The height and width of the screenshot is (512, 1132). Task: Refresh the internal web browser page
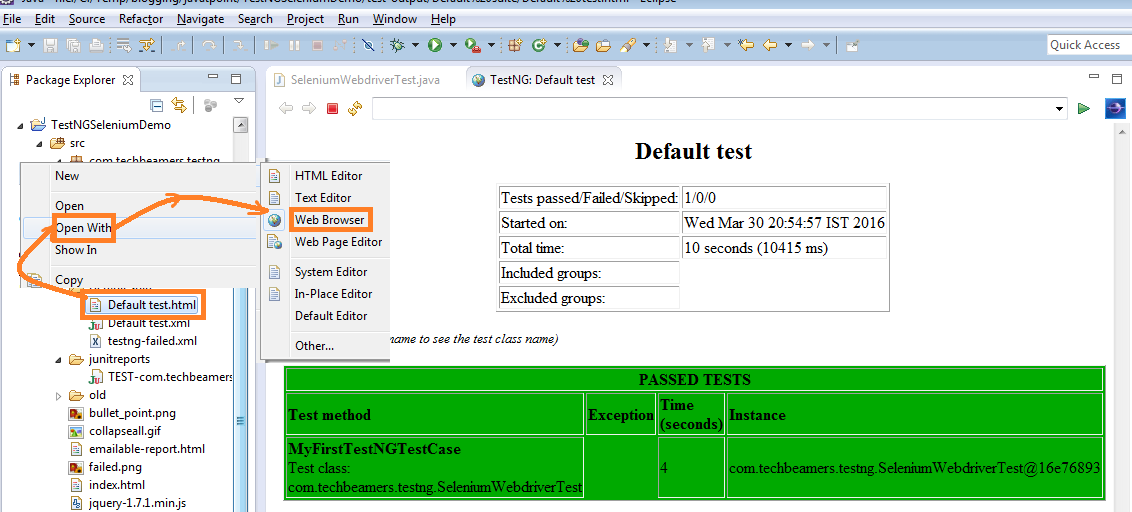coord(354,108)
